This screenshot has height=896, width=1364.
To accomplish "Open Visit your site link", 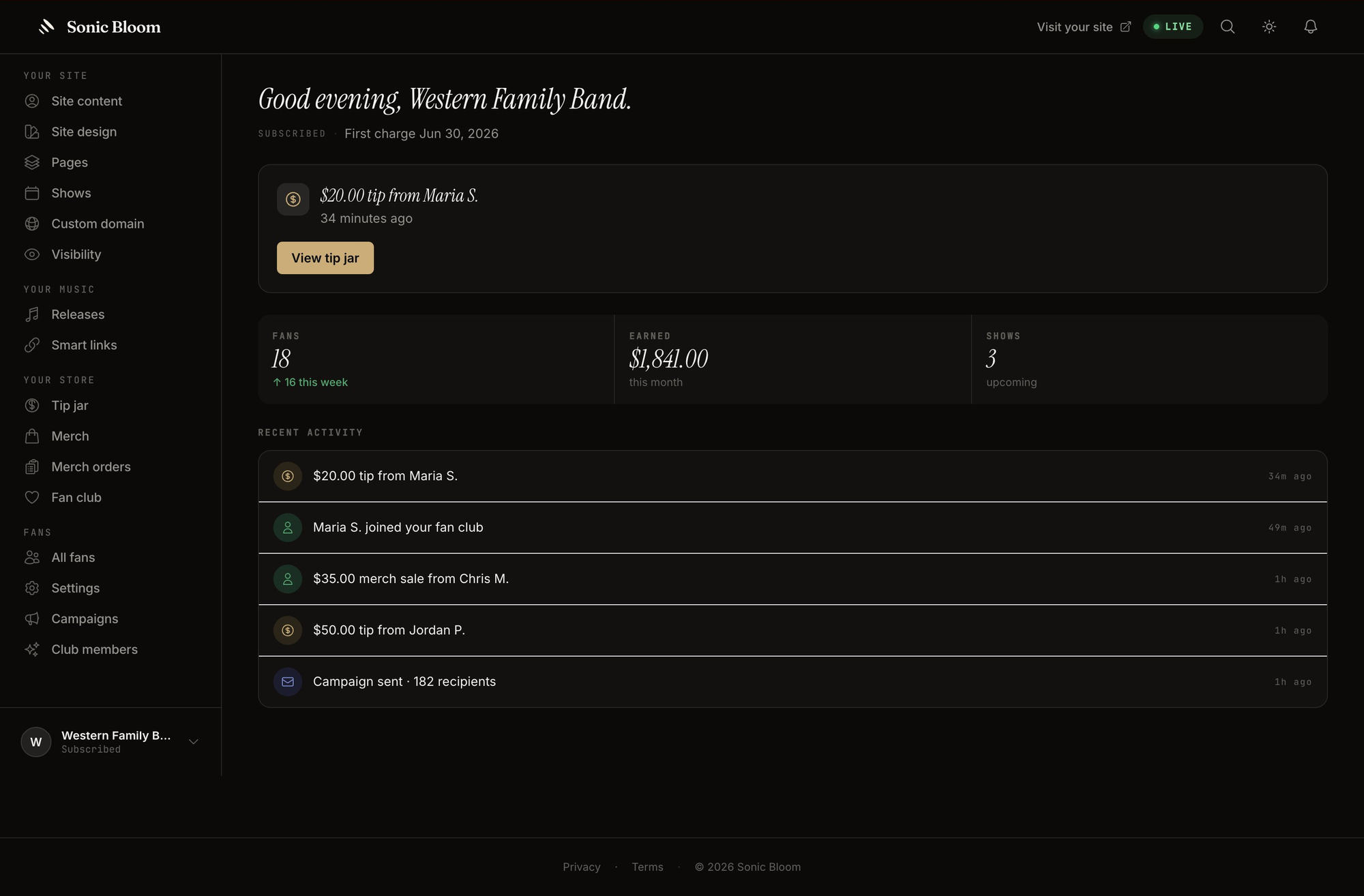I will click(1084, 27).
